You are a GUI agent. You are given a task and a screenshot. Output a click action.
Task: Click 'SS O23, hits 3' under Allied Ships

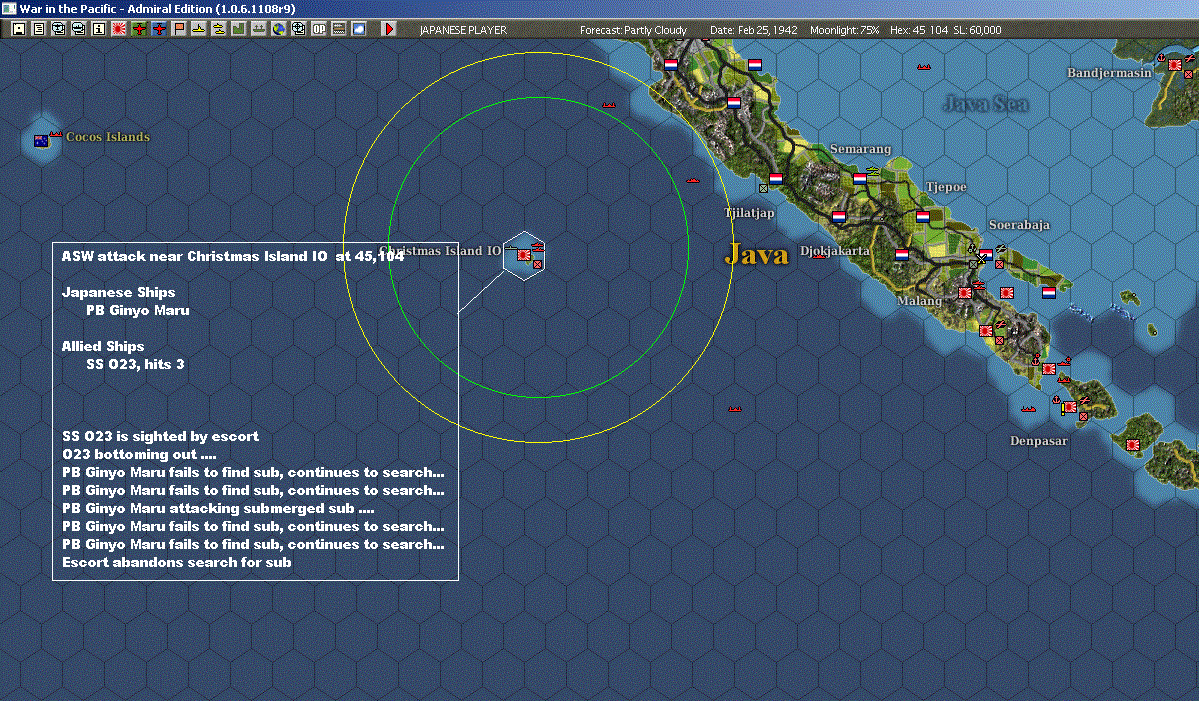pyautogui.click(x=135, y=364)
